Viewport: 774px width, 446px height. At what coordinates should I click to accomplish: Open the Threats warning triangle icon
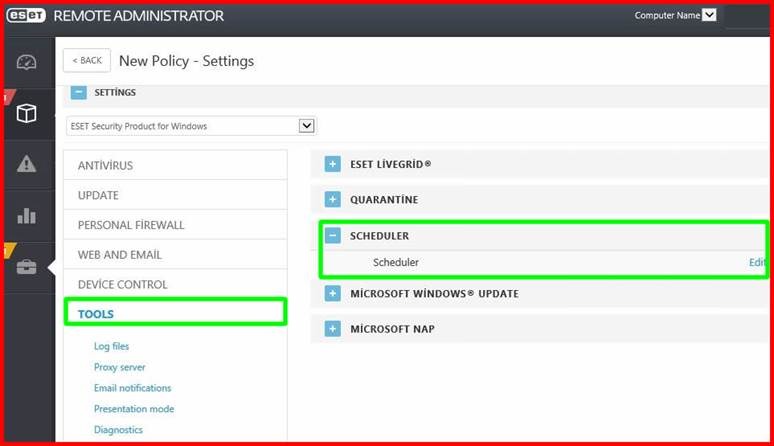pyautogui.click(x=26, y=164)
